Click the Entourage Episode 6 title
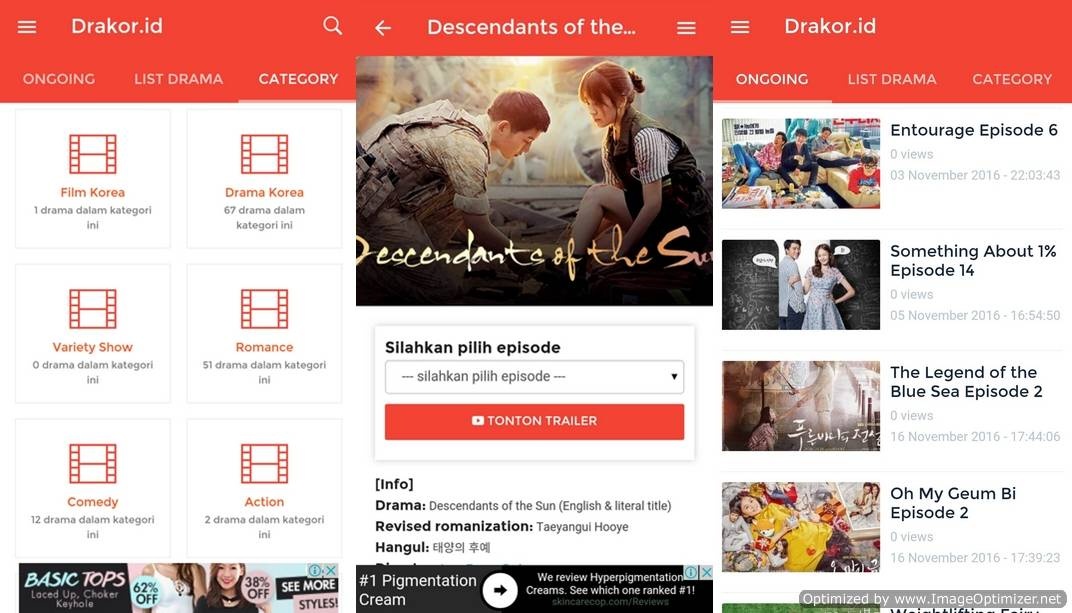Screen dimensions: 1072x613 point(974,130)
